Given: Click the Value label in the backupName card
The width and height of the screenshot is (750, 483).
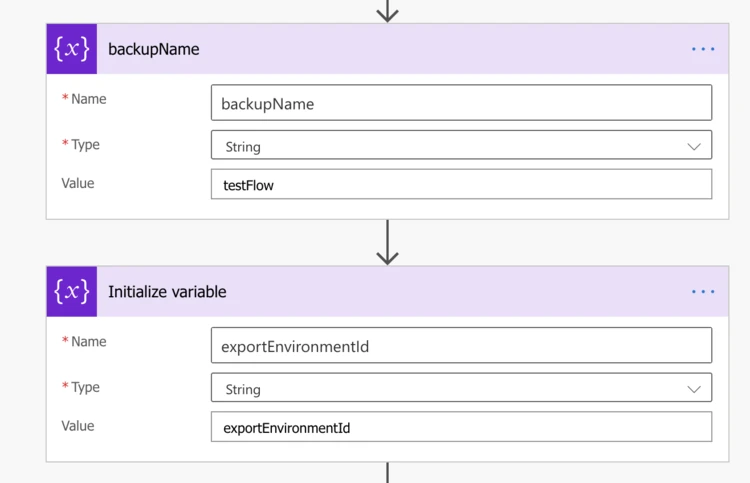Looking at the screenshot, I should 78,183.
